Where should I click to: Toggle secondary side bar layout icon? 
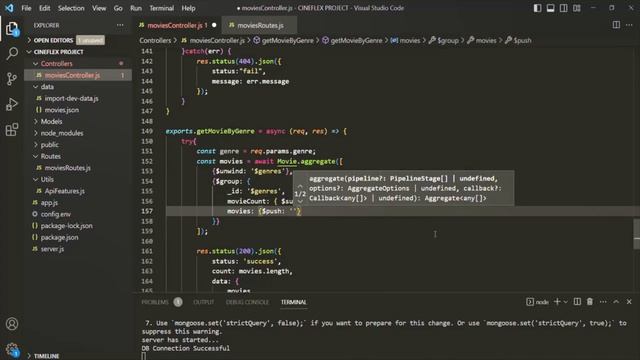click(x=564, y=8)
